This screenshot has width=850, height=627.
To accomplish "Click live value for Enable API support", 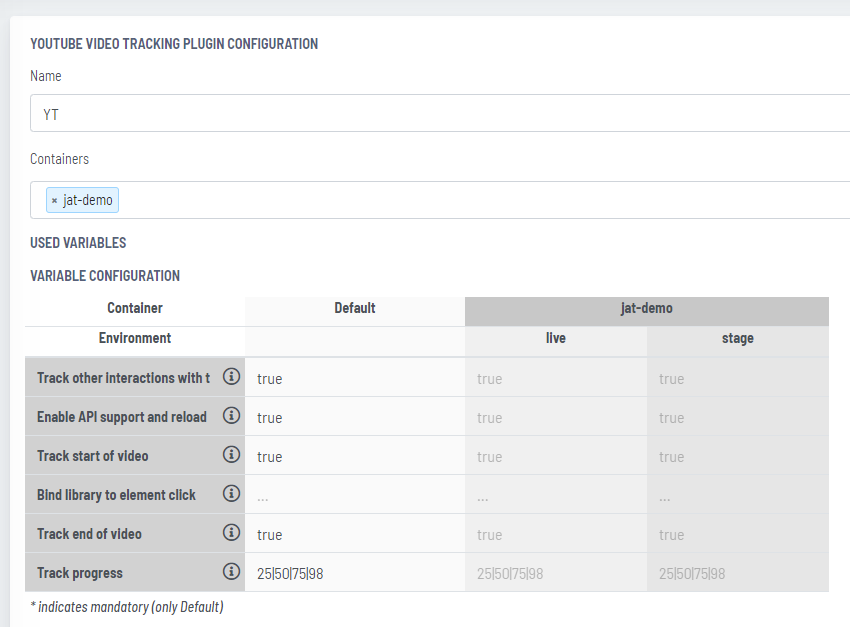I will (x=556, y=417).
